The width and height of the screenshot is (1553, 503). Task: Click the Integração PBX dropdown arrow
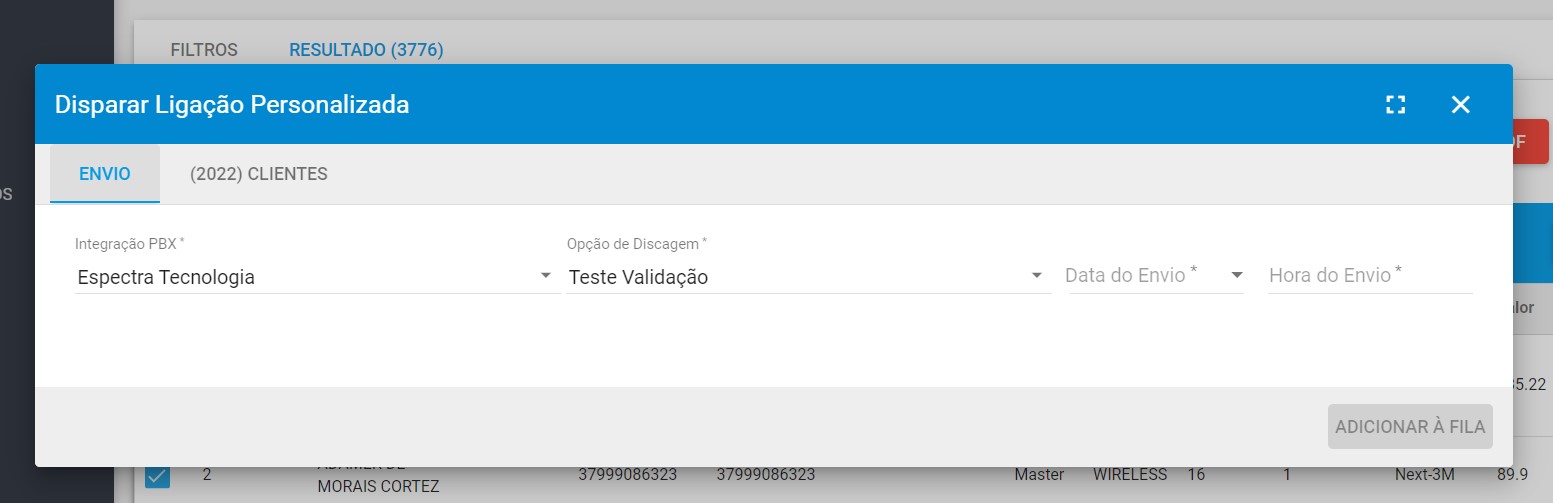click(545, 276)
